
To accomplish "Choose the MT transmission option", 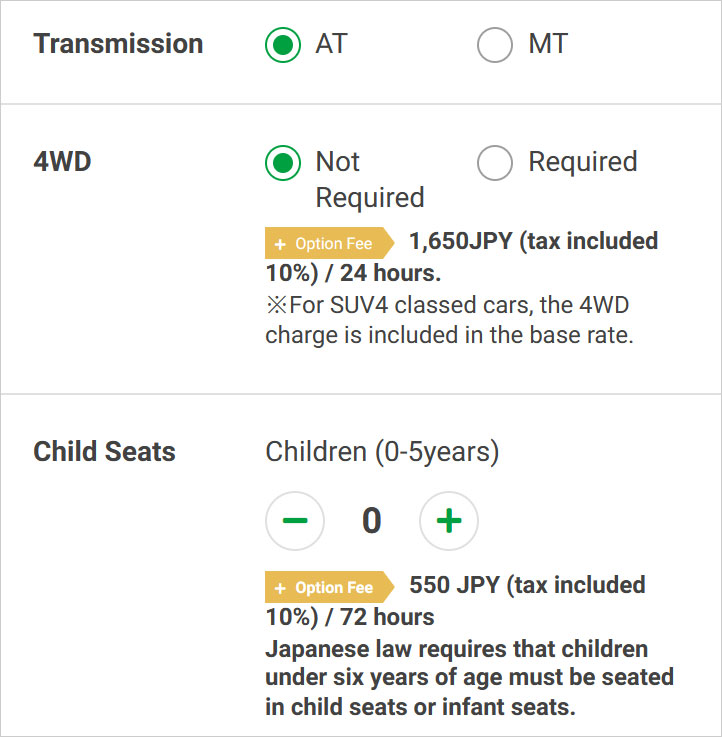I will (495, 45).
